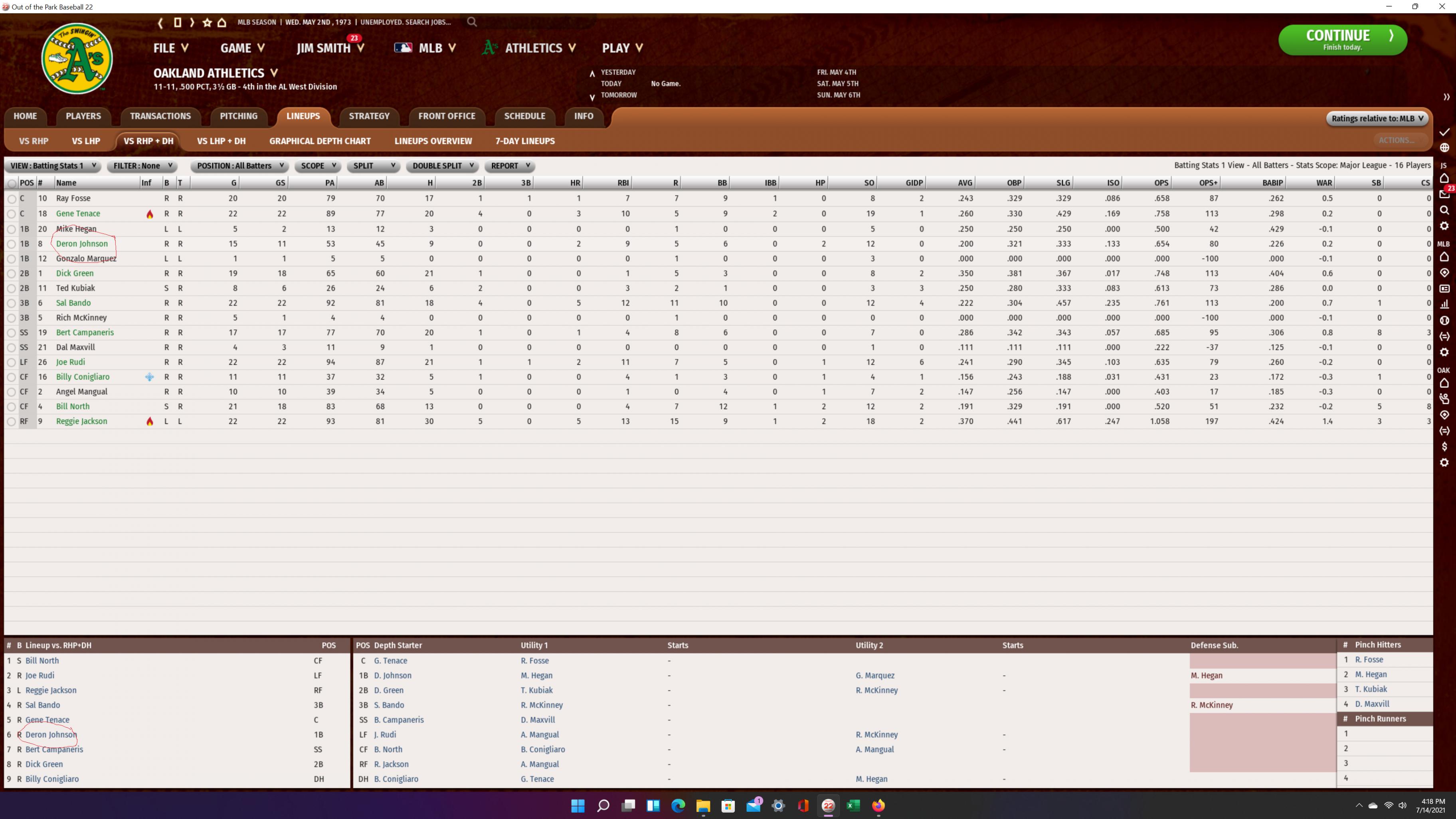The width and height of the screenshot is (1456, 819).
Task: Click Gene Tenace's hot streak flame icon
Action: (x=150, y=214)
